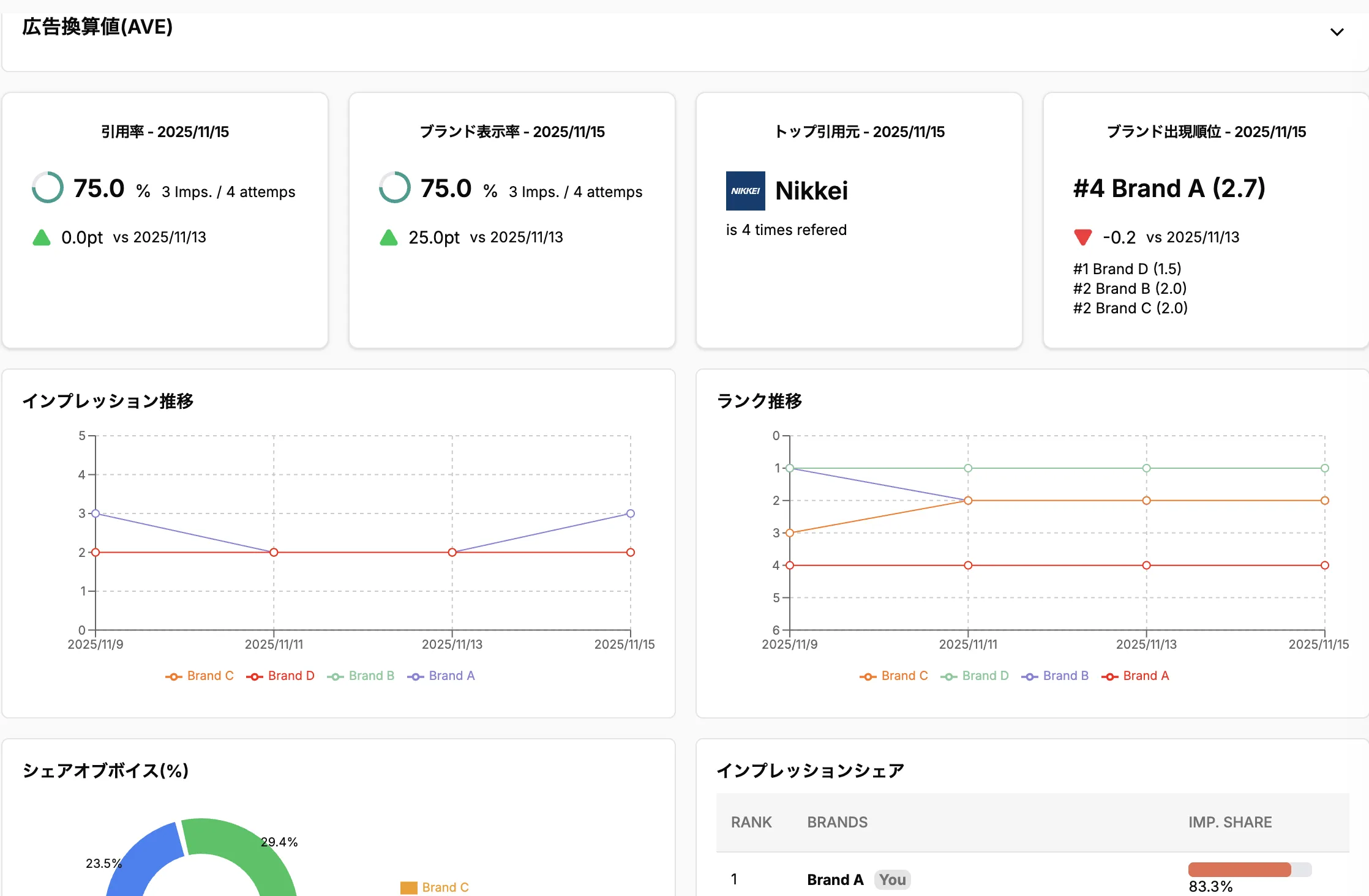Click Brand C 2025/11/9 point on rank chart

tap(790, 533)
